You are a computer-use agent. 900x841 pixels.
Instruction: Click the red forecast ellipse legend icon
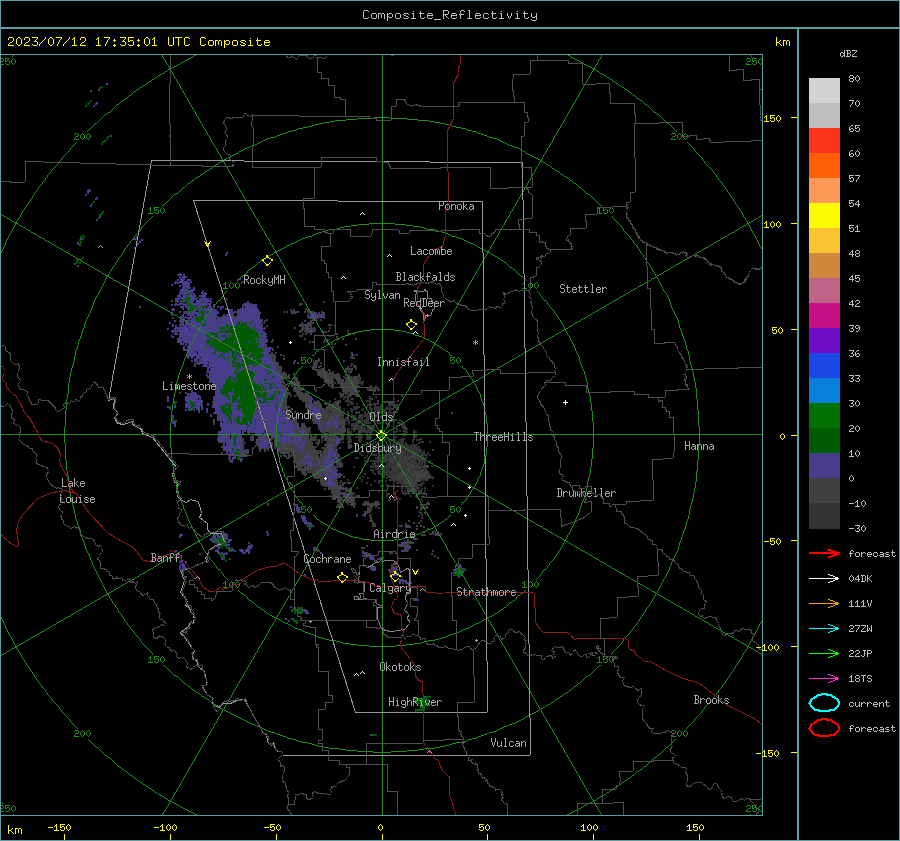824,728
